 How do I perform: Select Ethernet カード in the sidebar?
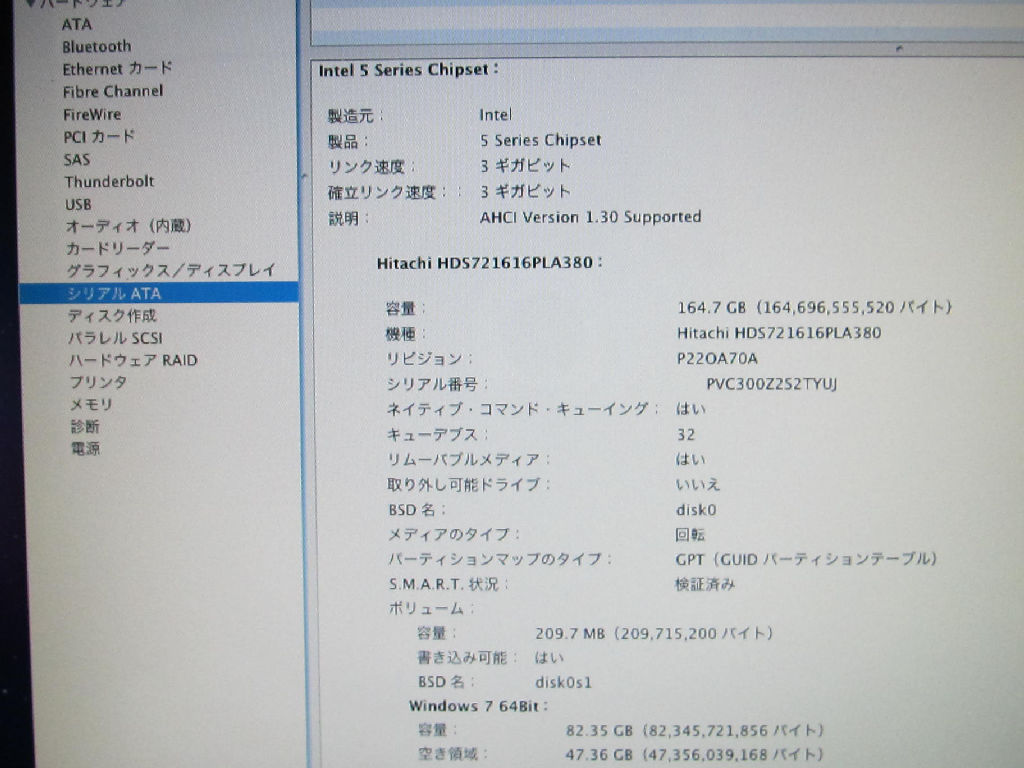pos(117,69)
